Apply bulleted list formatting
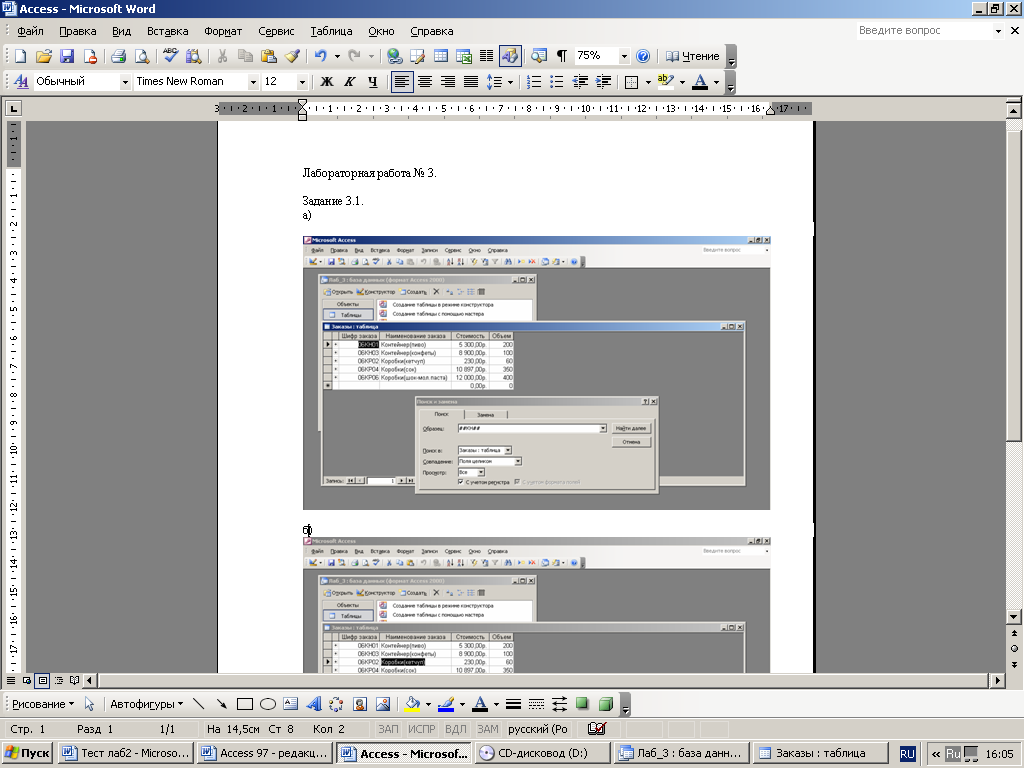Screen dimensions: 1024x768 556,82
